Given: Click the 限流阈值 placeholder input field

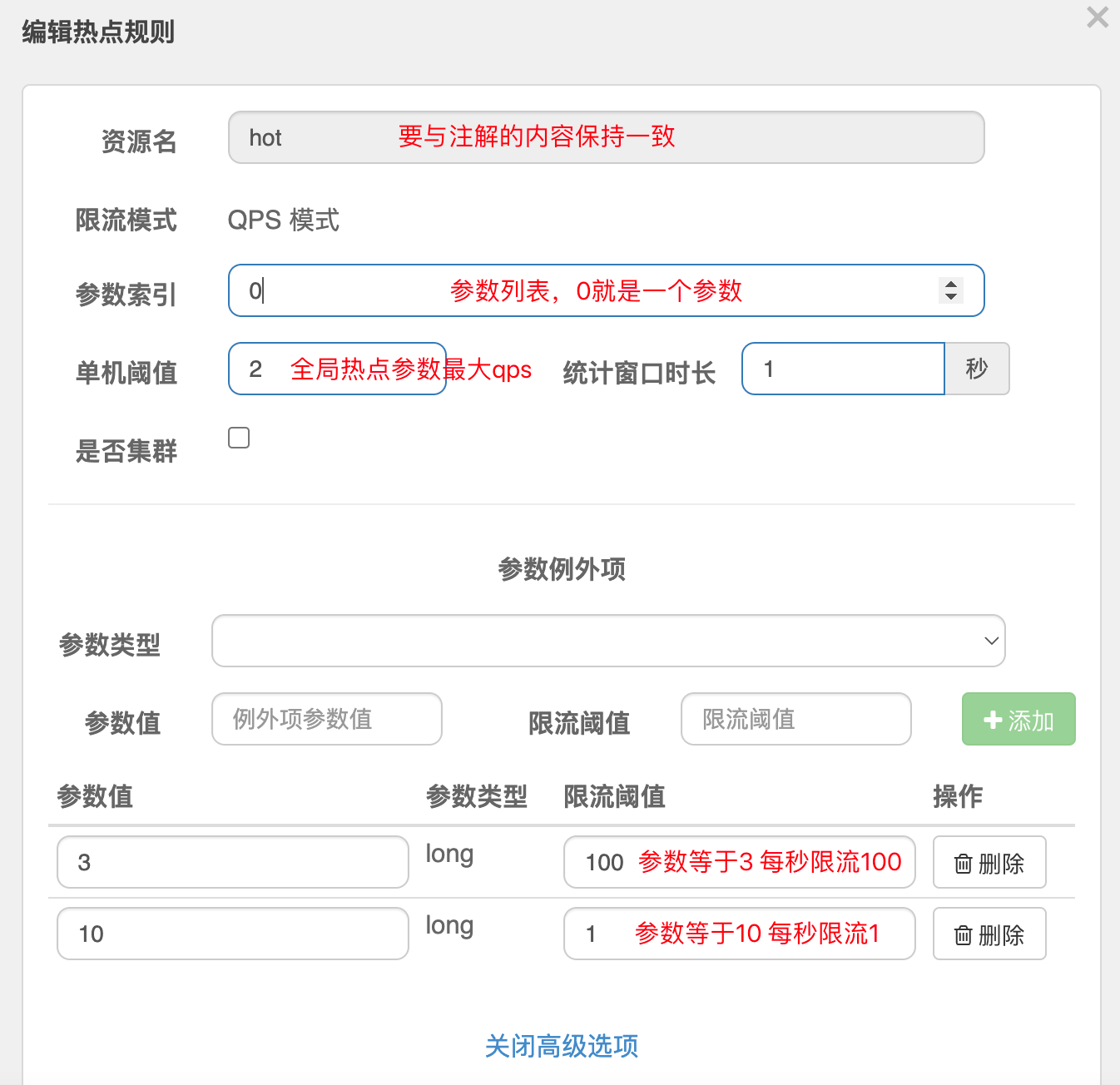Looking at the screenshot, I should [x=795, y=719].
